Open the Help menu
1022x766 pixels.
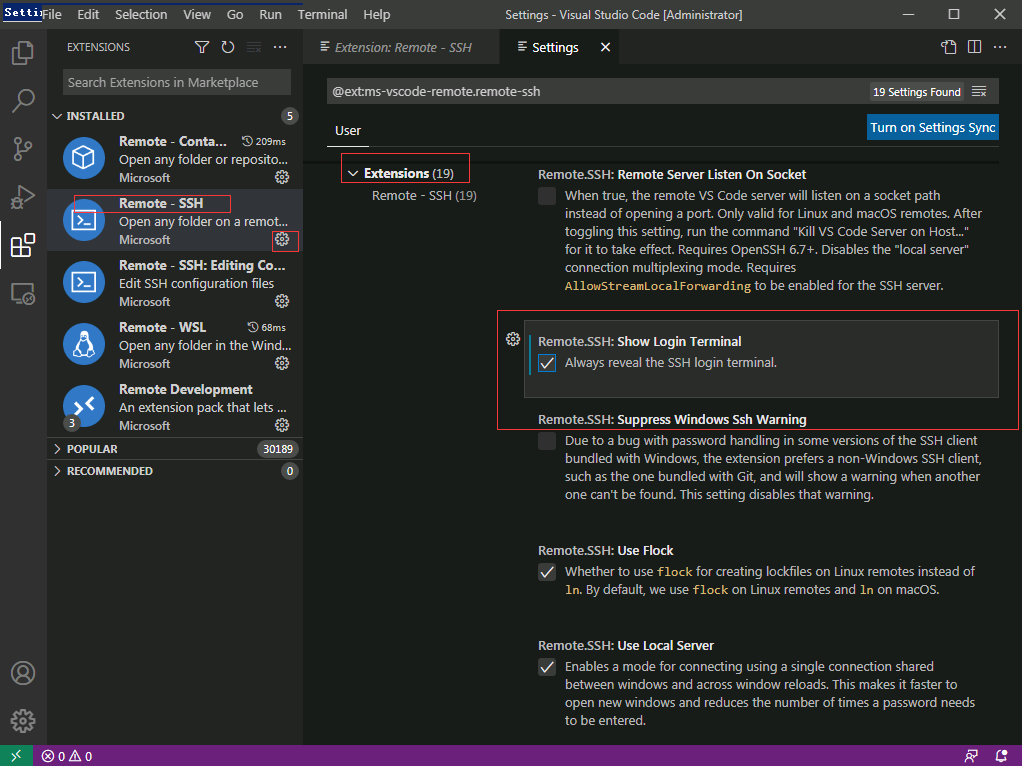376,14
